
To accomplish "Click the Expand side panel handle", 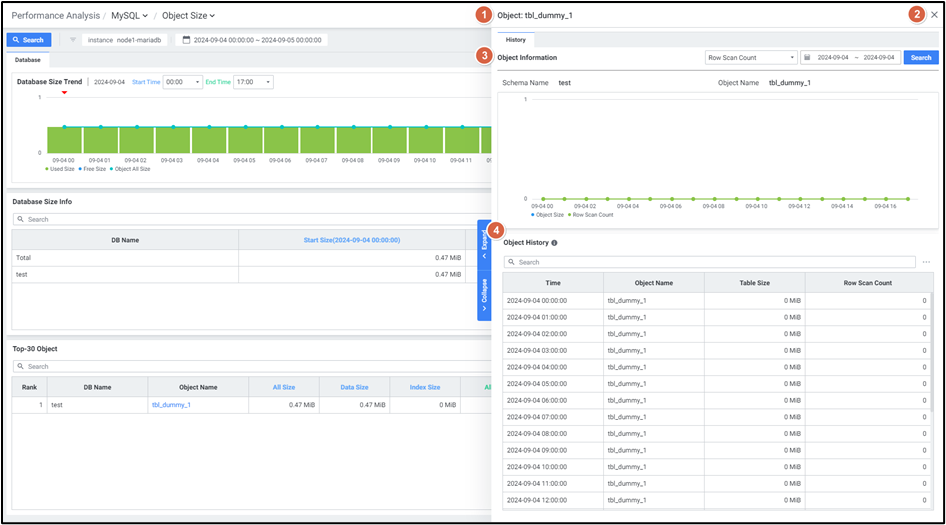I will (x=484, y=241).
